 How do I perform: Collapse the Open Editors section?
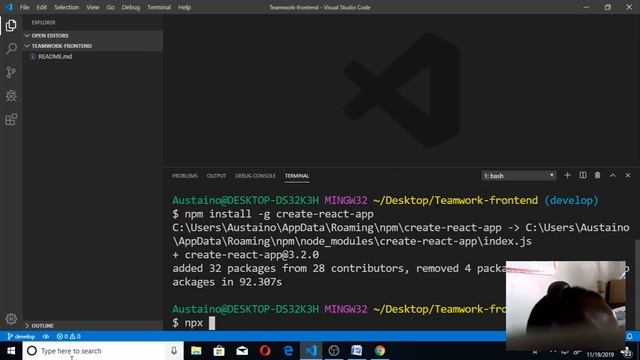[93, 36]
